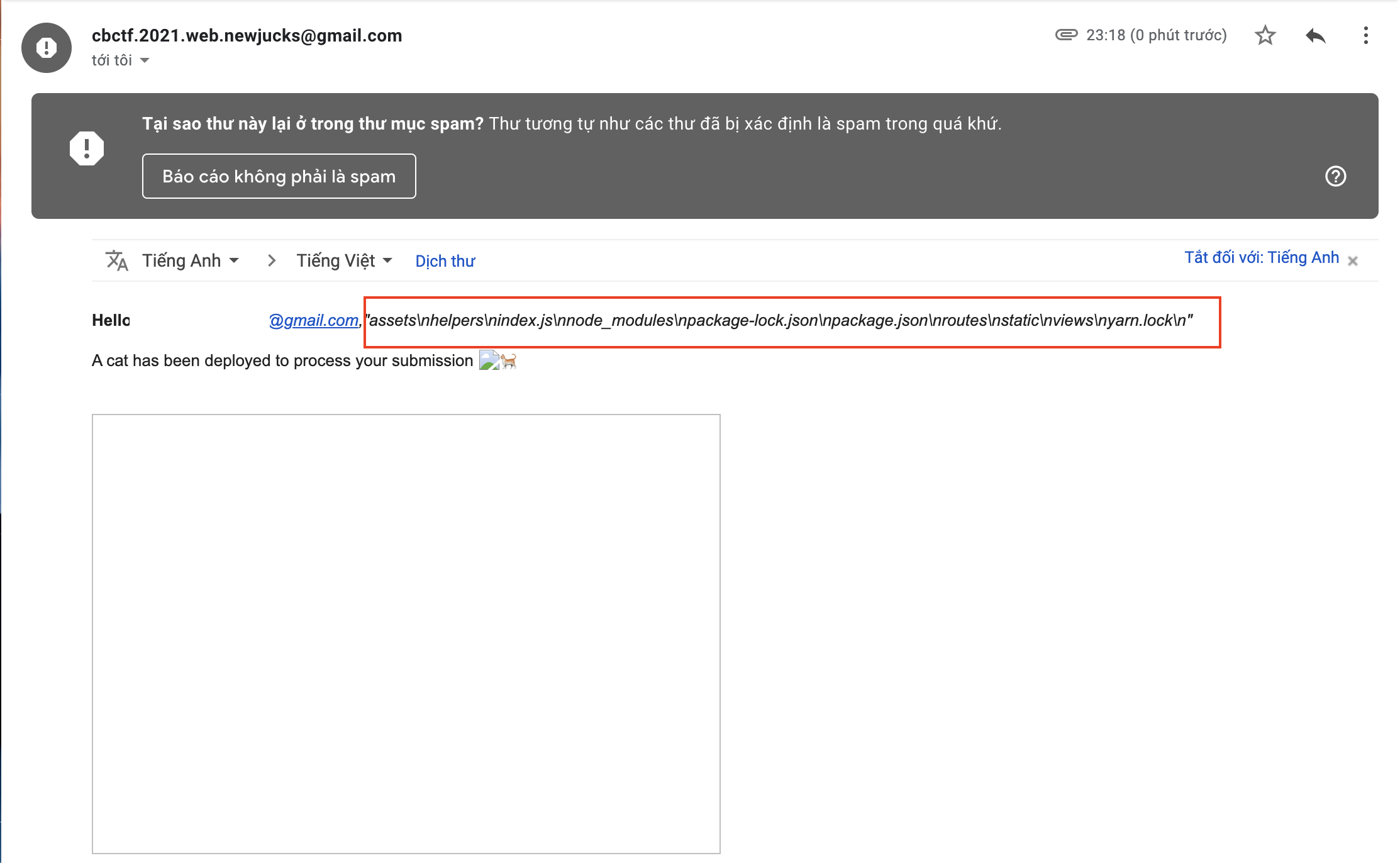Open the @gmail.com email link
The height and width of the screenshot is (863, 1400).
pyautogui.click(x=314, y=321)
